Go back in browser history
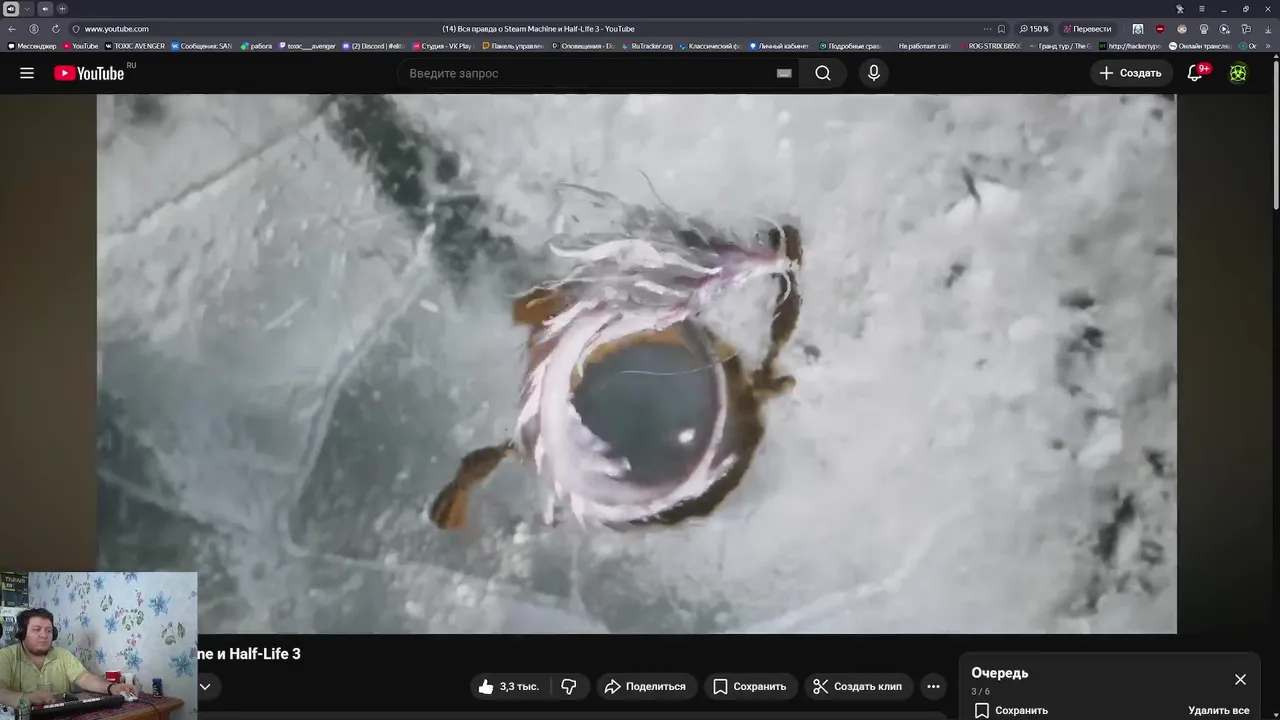Image resolution: width=1280 pixels, height=720 pixels. pos(12,29)
